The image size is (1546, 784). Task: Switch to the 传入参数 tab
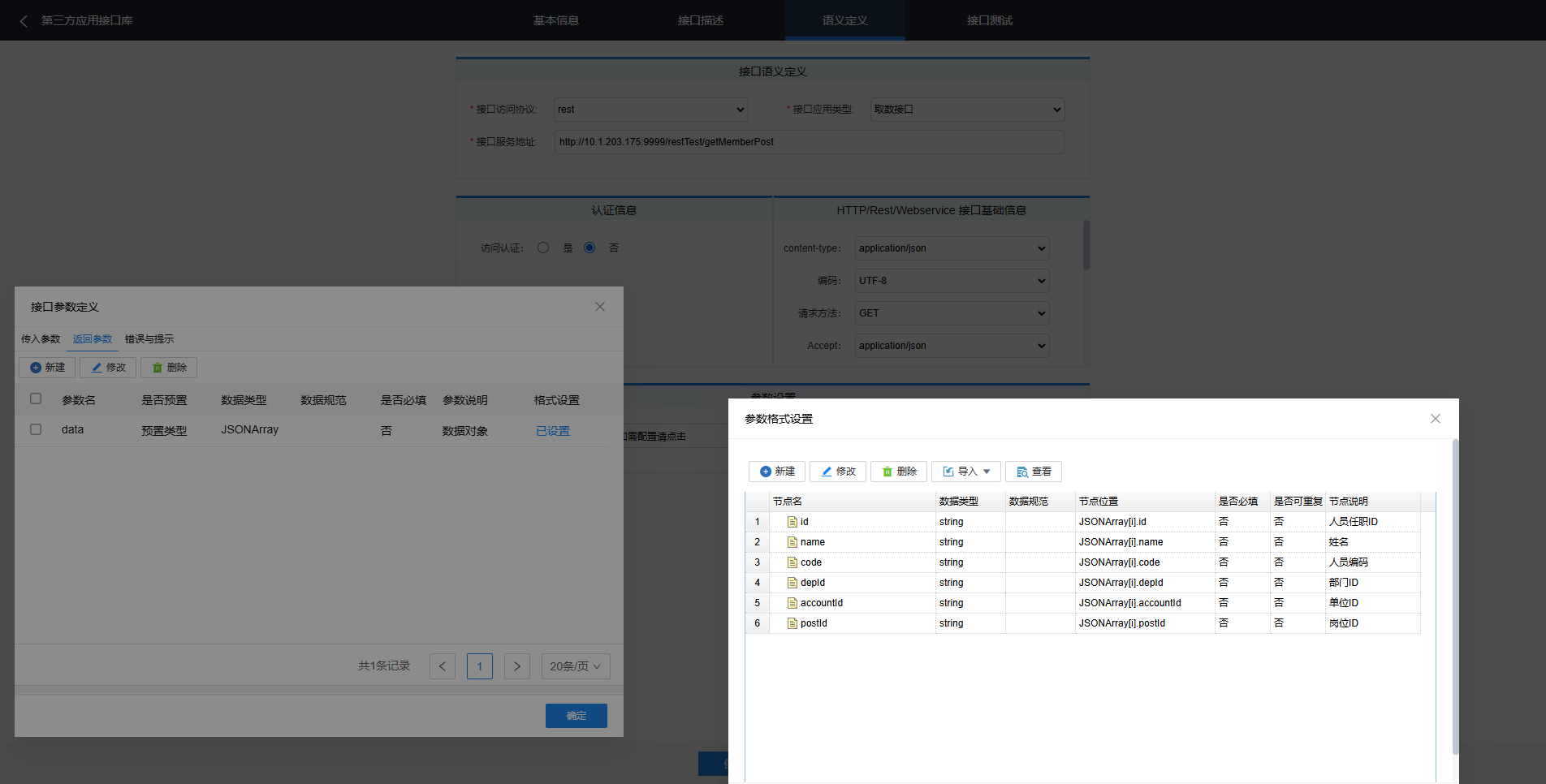[x=41, y=339]
